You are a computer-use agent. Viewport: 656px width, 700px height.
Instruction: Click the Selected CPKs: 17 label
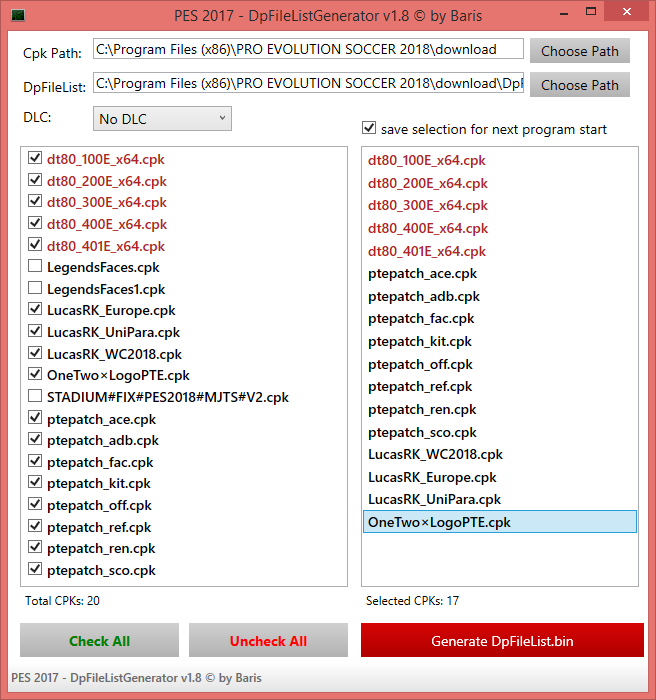click(412, 600)
